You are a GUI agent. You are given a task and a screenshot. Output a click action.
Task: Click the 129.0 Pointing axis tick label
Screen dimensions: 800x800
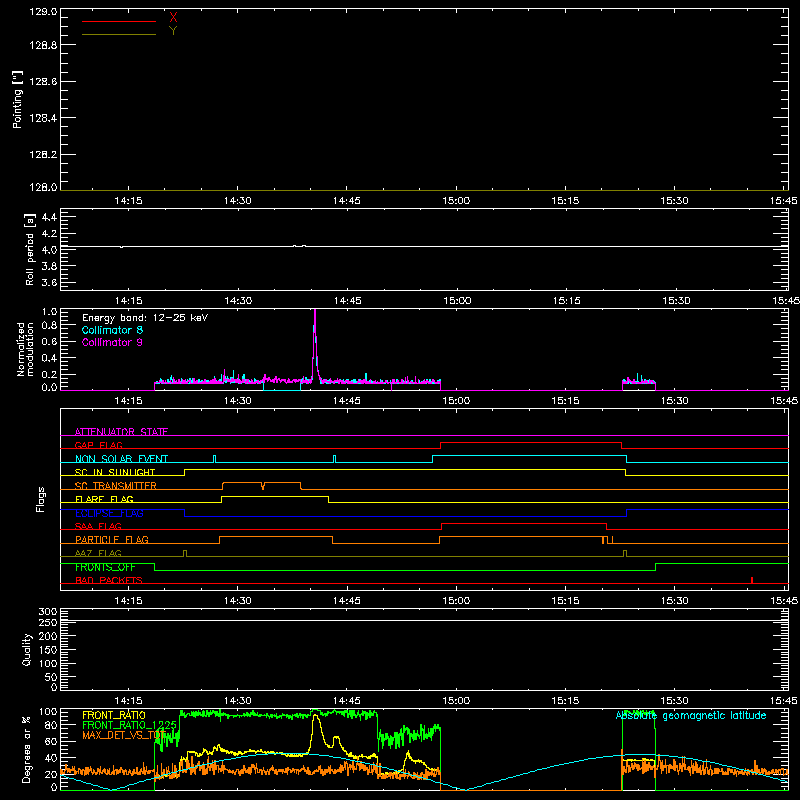43,12
